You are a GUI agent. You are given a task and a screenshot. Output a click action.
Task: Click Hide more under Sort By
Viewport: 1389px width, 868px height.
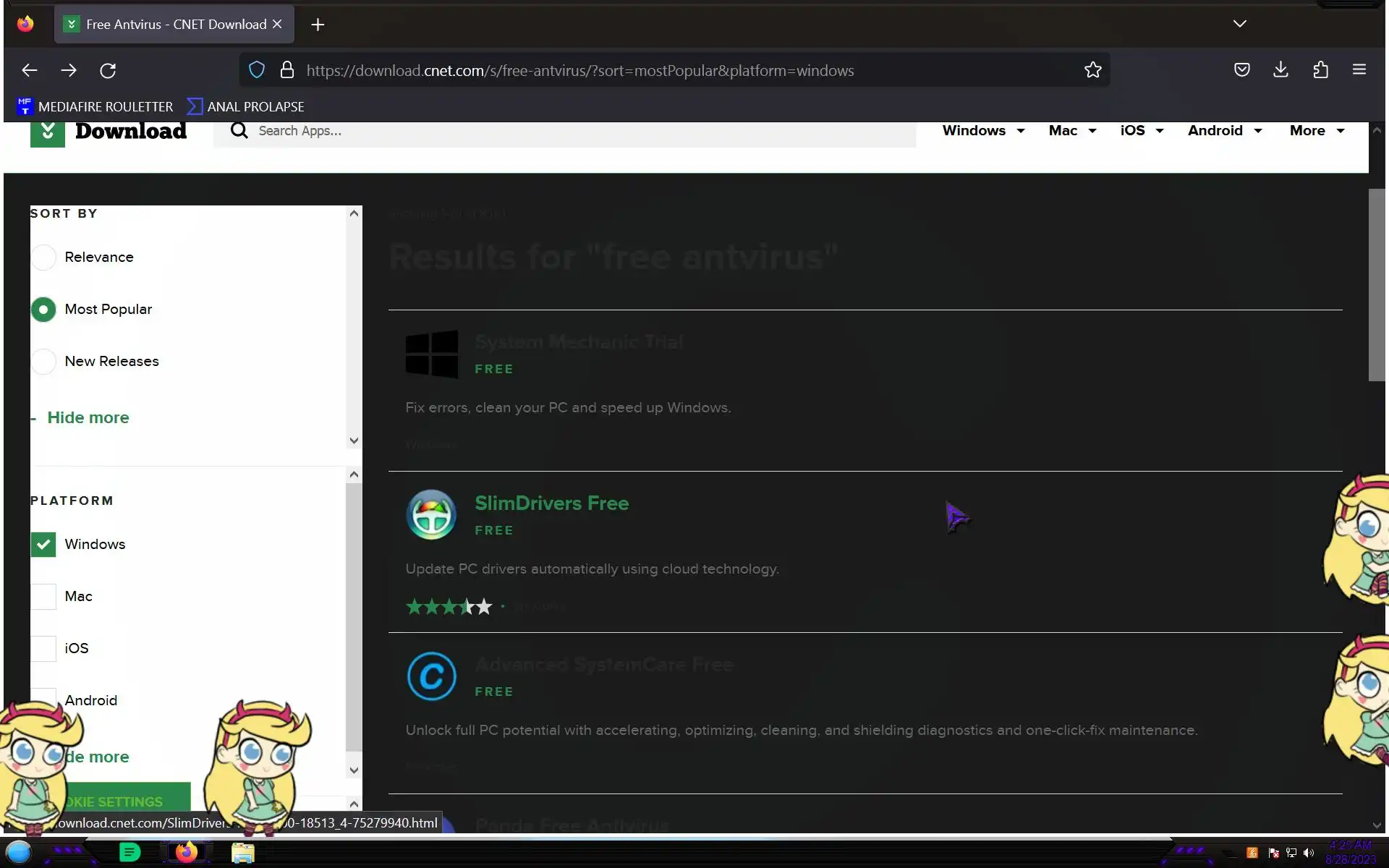[x=88, y=417]
